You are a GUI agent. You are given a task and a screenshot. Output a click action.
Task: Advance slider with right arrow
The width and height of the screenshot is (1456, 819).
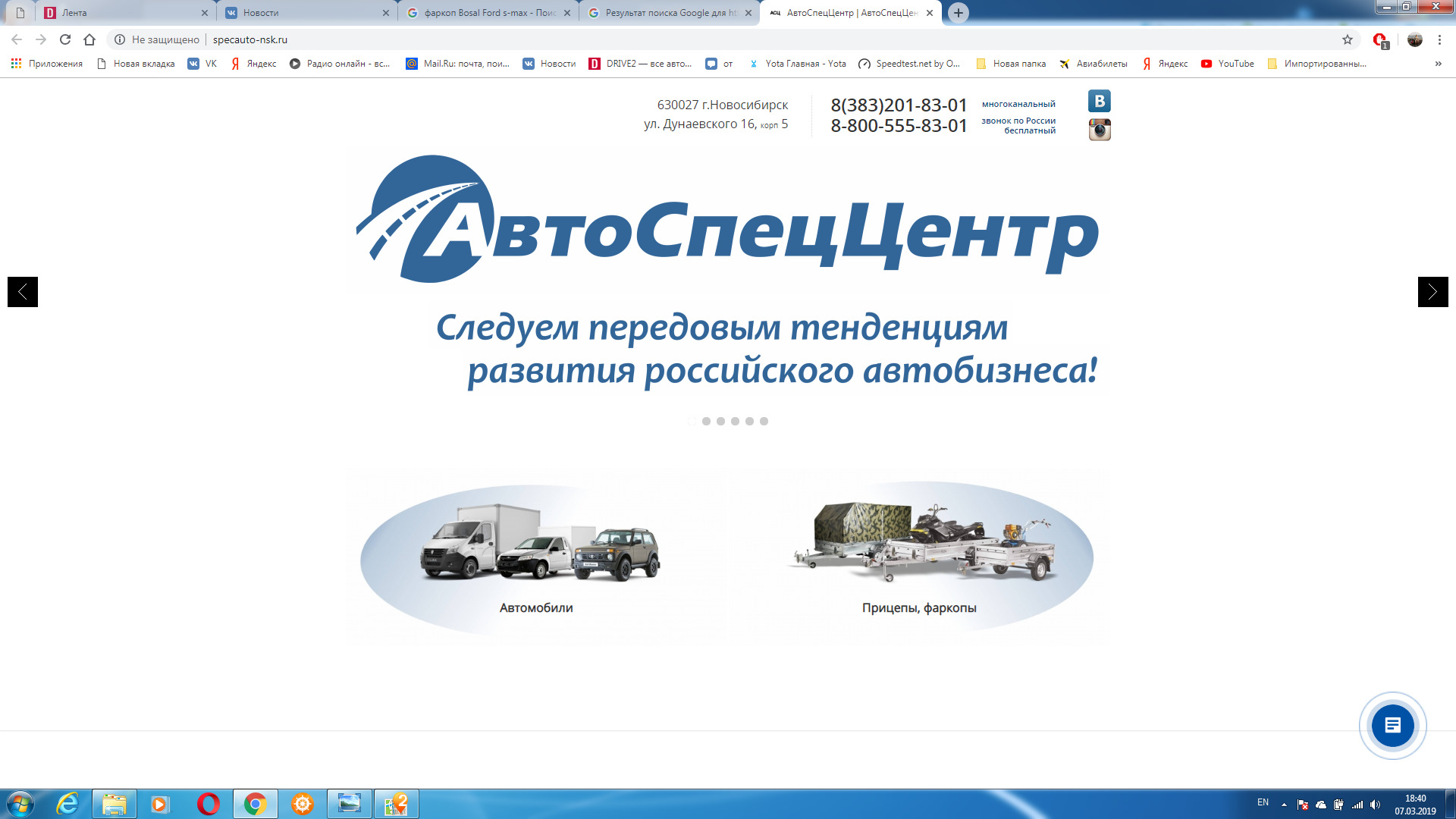(x=1432, y=292)
